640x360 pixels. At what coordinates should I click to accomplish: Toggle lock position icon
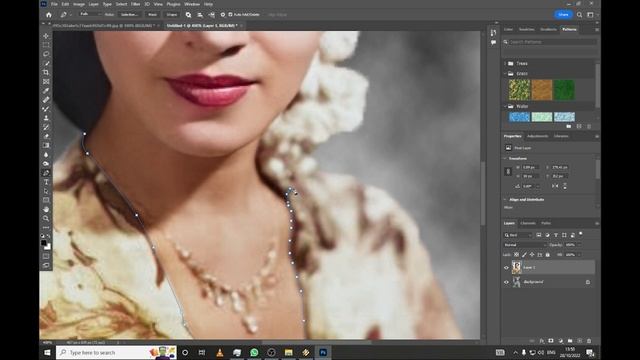pos(532,255)
